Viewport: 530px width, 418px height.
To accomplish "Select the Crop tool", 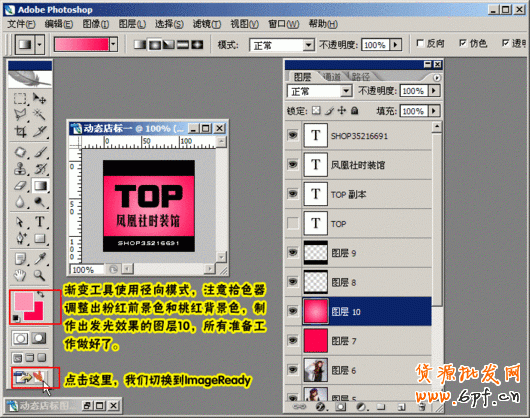I will (20, 131).
